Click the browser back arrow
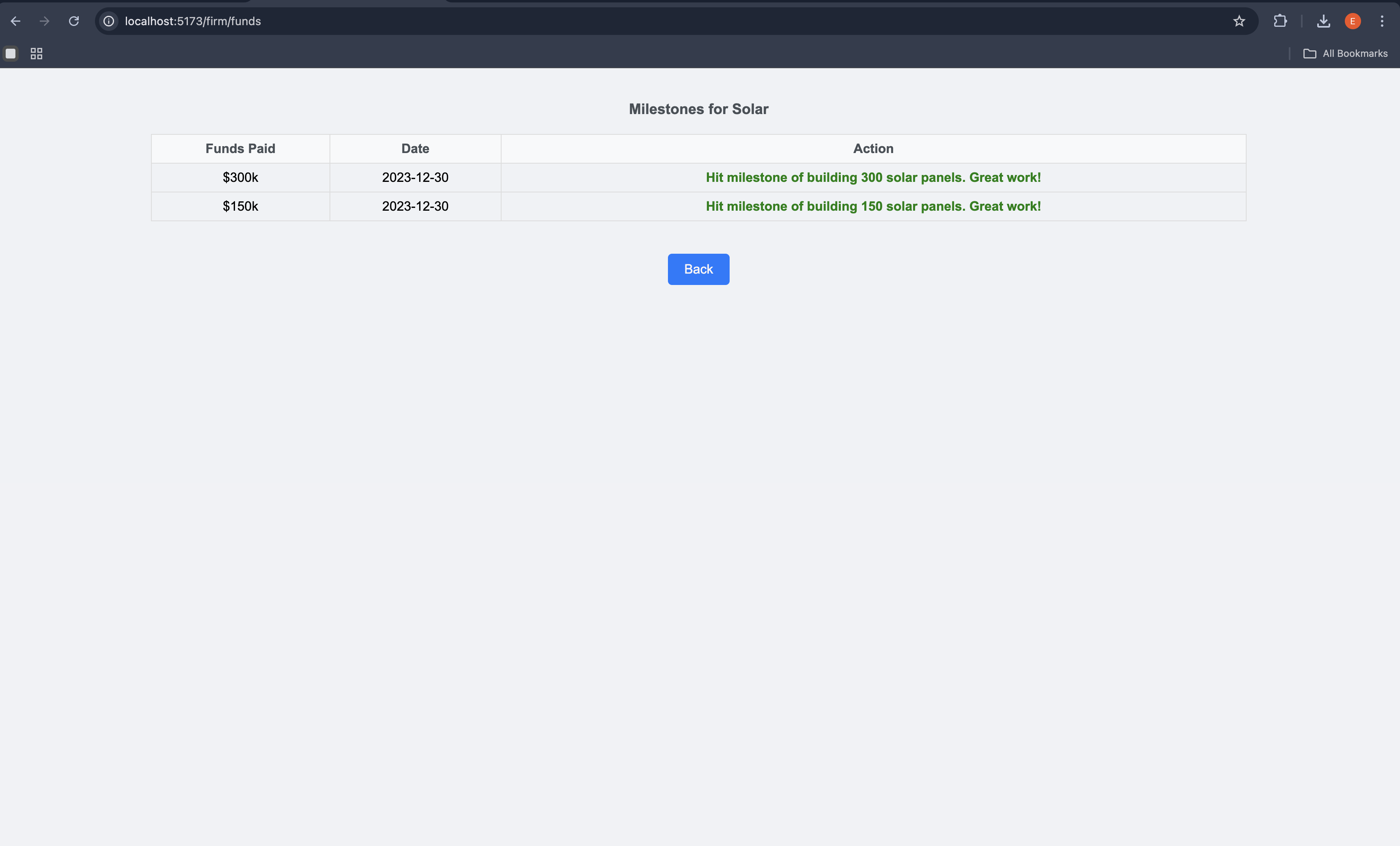Image resolution: width=1400 pixels, height=846 pixels. (x=16, y=21)
